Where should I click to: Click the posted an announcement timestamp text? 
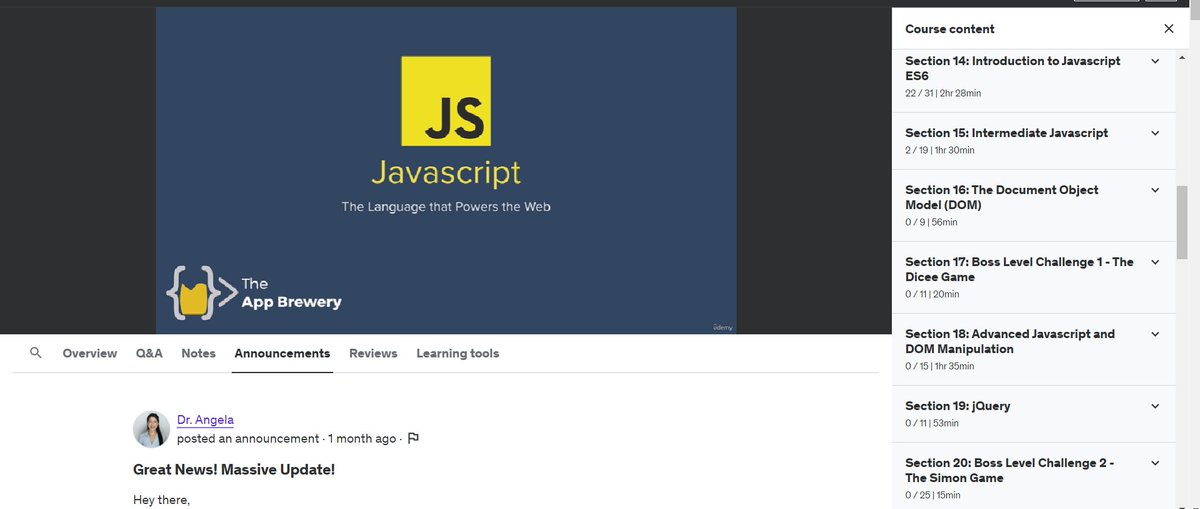pos(287,438)
